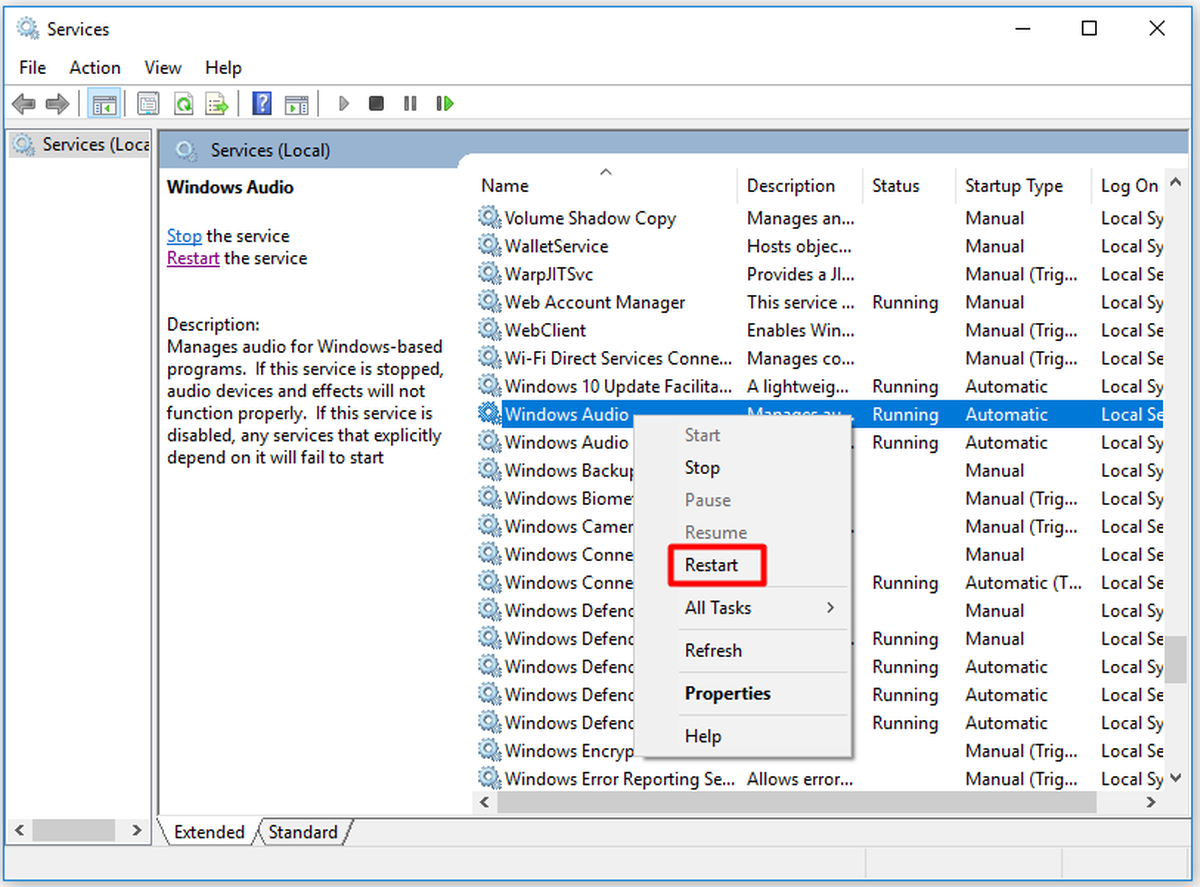Click the Stop the service link

[x=184, y=236]
